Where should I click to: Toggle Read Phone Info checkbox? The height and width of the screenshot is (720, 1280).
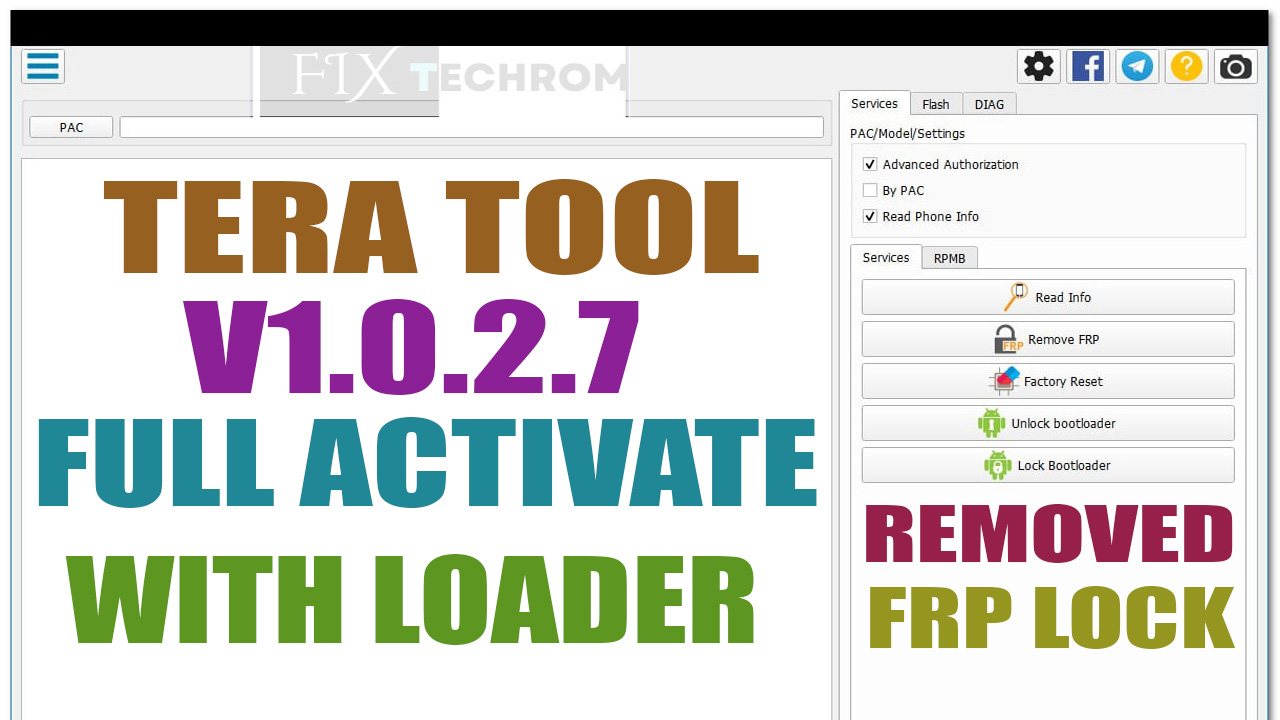coord(870,216)
